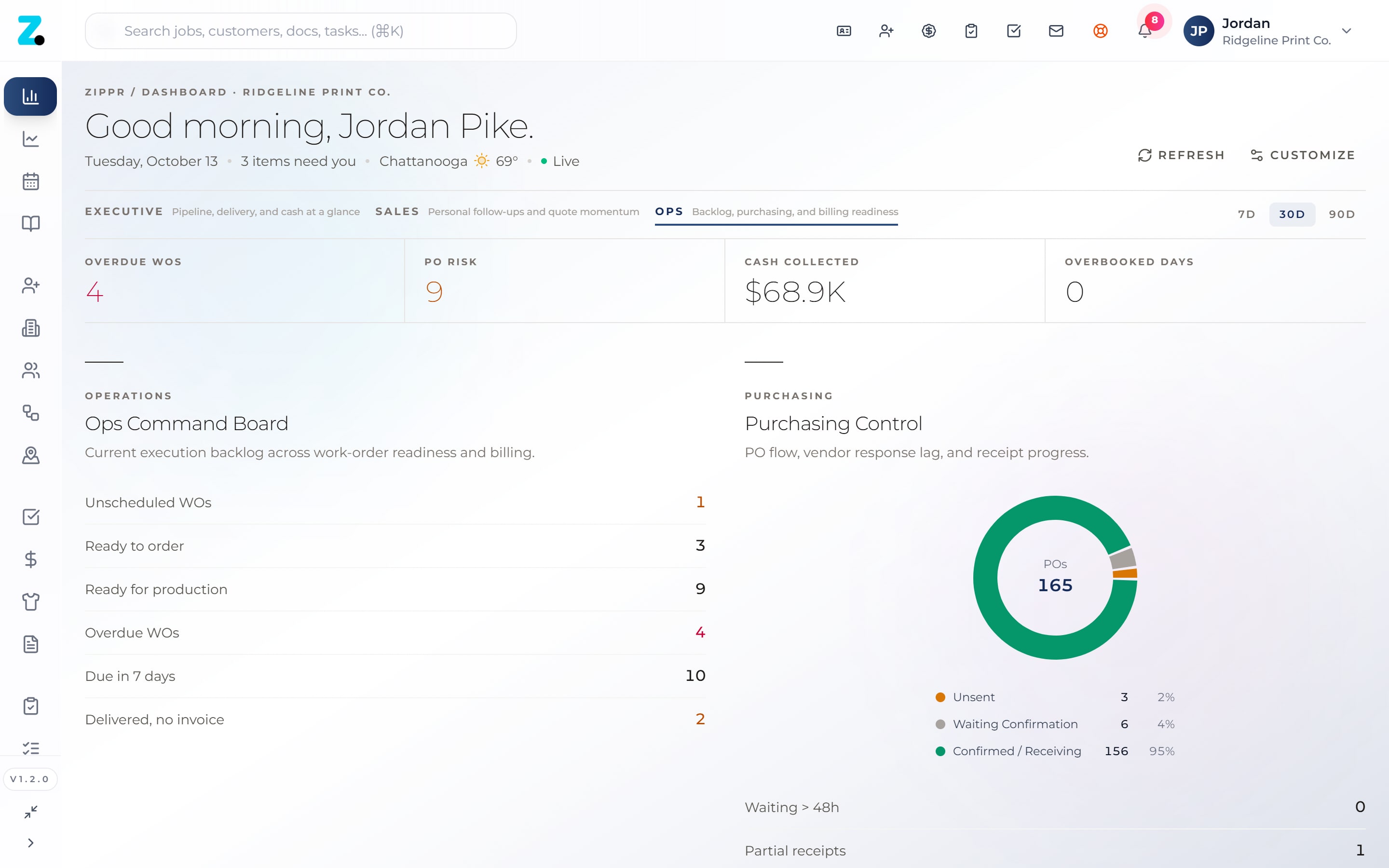Click the collapse arrows sidebar icon

tap(30, 812)
